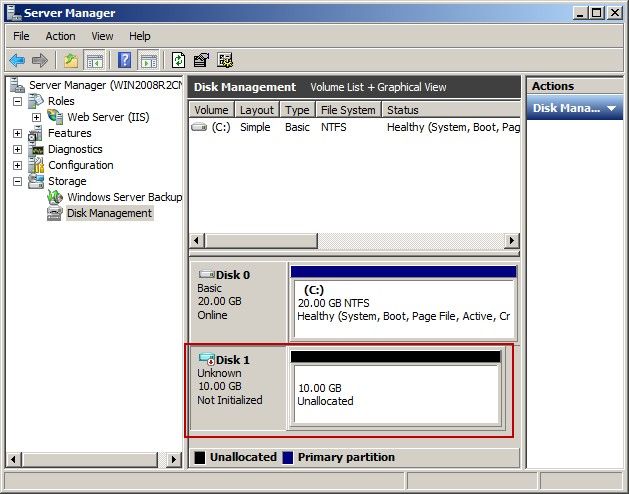This screenshot has height=494, width=629.
Task: Select the Disk Management tree item
Action: coord(110,213)
